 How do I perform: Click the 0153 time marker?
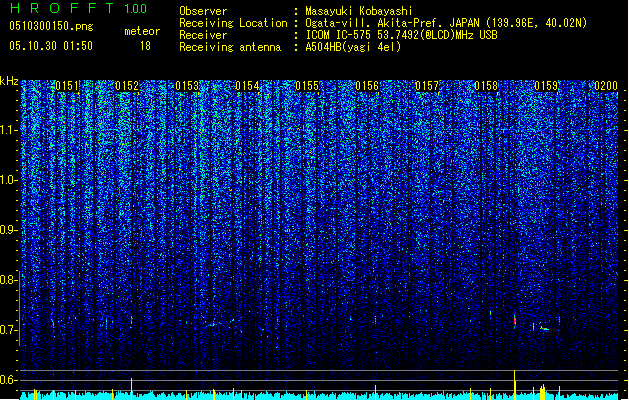pos(187,86)
